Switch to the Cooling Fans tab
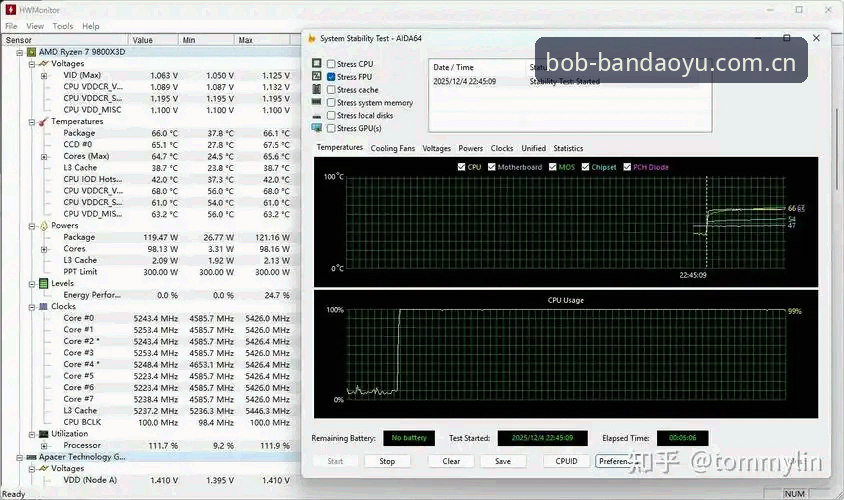The height and width of the screenshot is (500, 844). pyautogui.click(x=393, y=148)
